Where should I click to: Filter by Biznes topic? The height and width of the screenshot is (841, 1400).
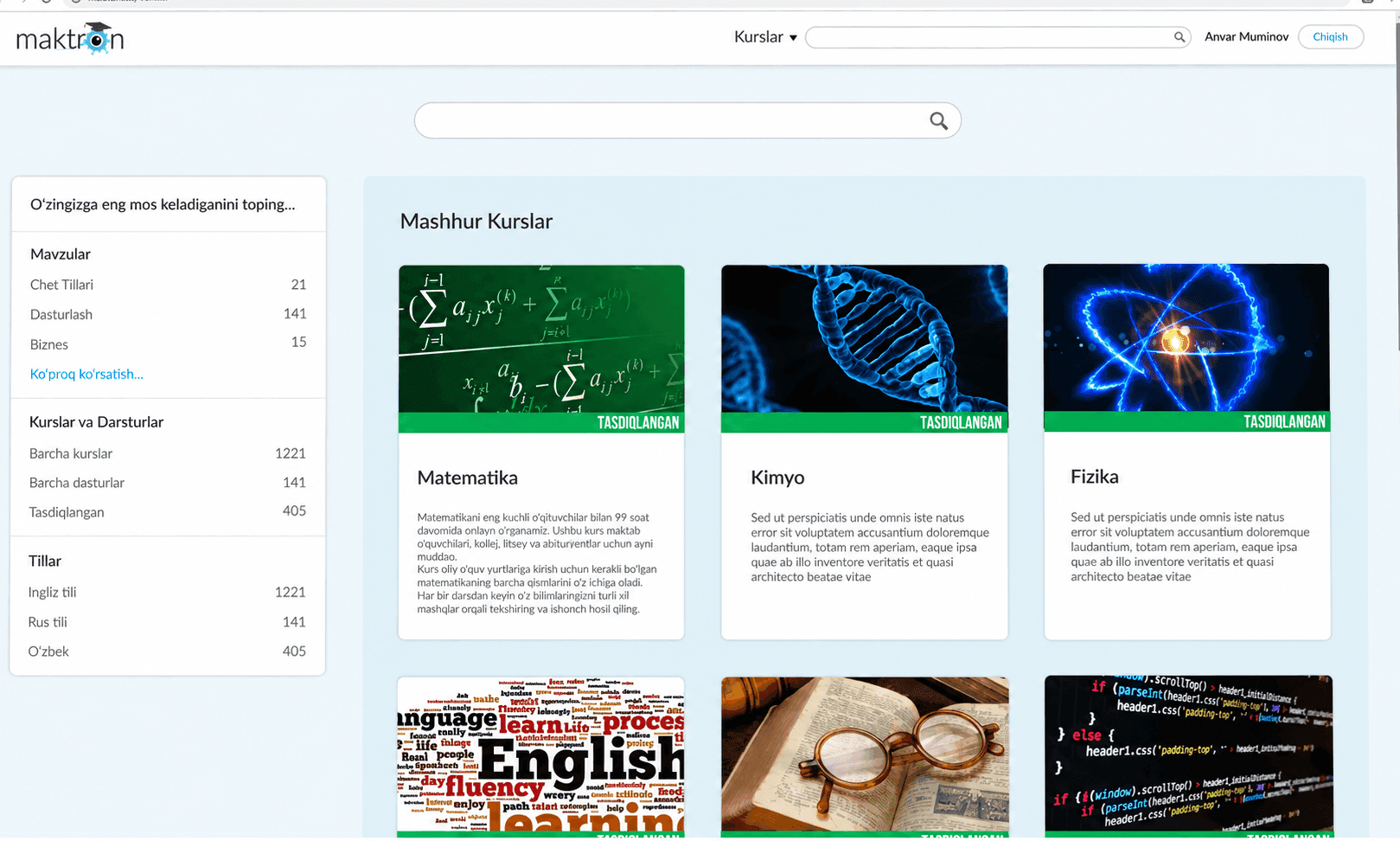[48, 344]
